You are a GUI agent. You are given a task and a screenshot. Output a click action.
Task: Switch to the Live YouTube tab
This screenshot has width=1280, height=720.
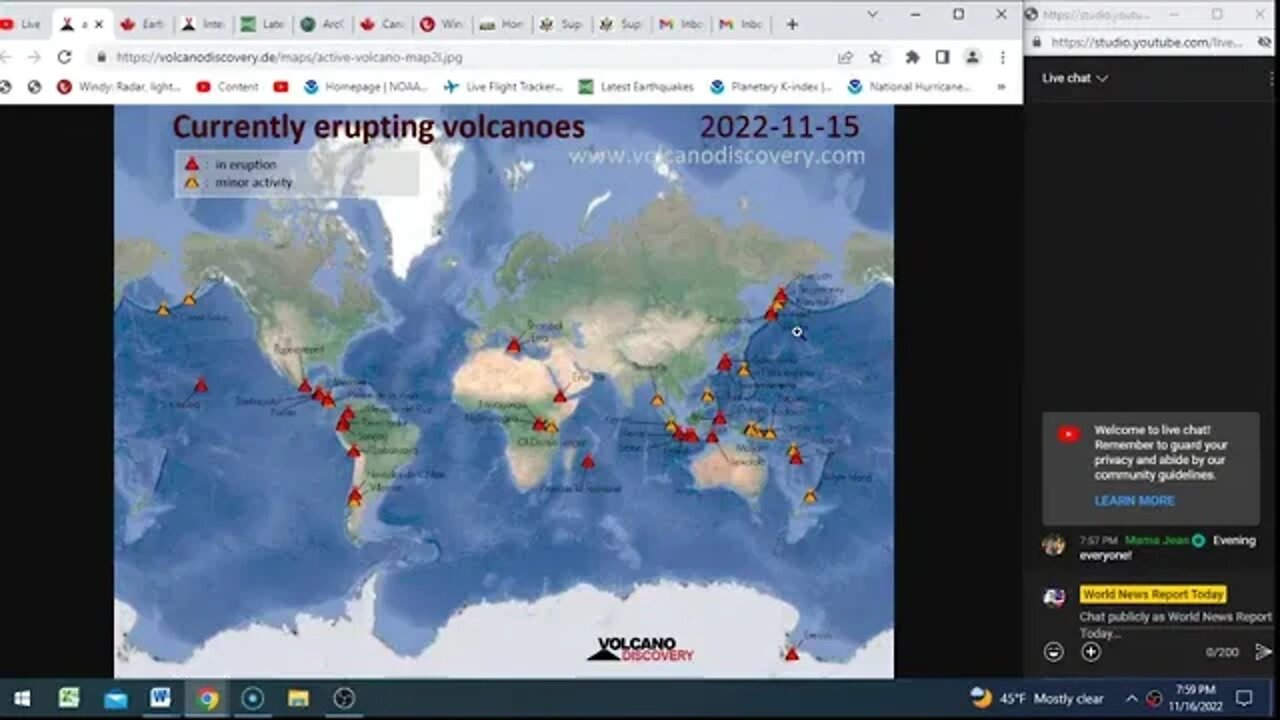(x=22, y=24)
